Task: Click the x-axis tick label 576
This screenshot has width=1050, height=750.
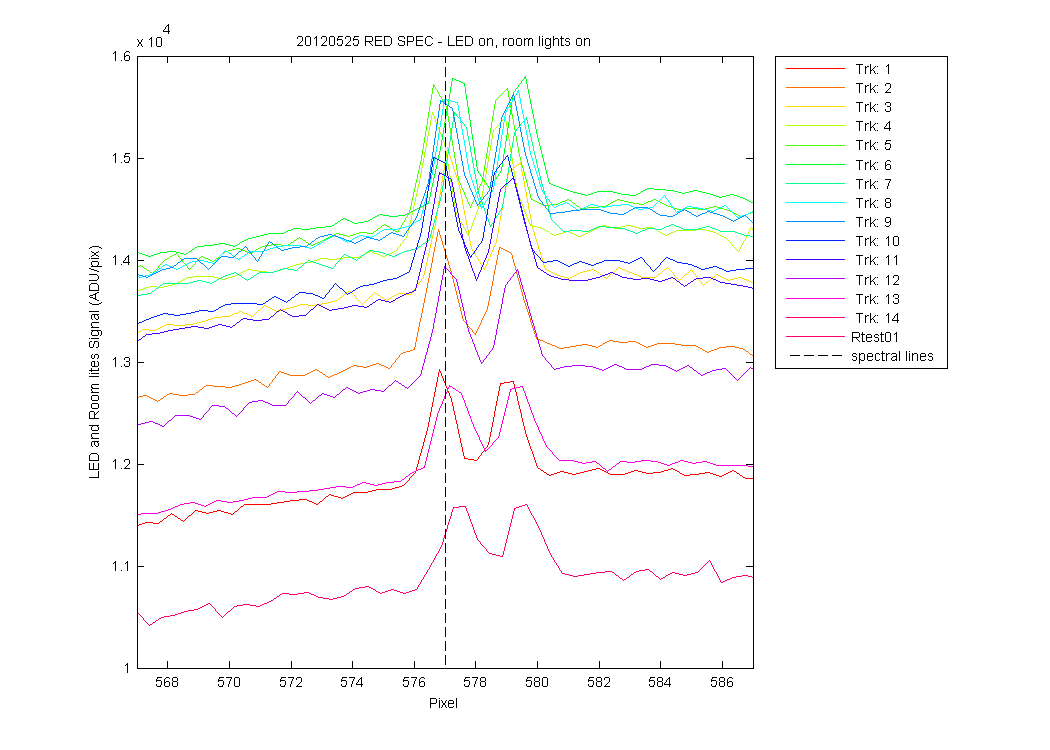Action: (x=414, y=682)
